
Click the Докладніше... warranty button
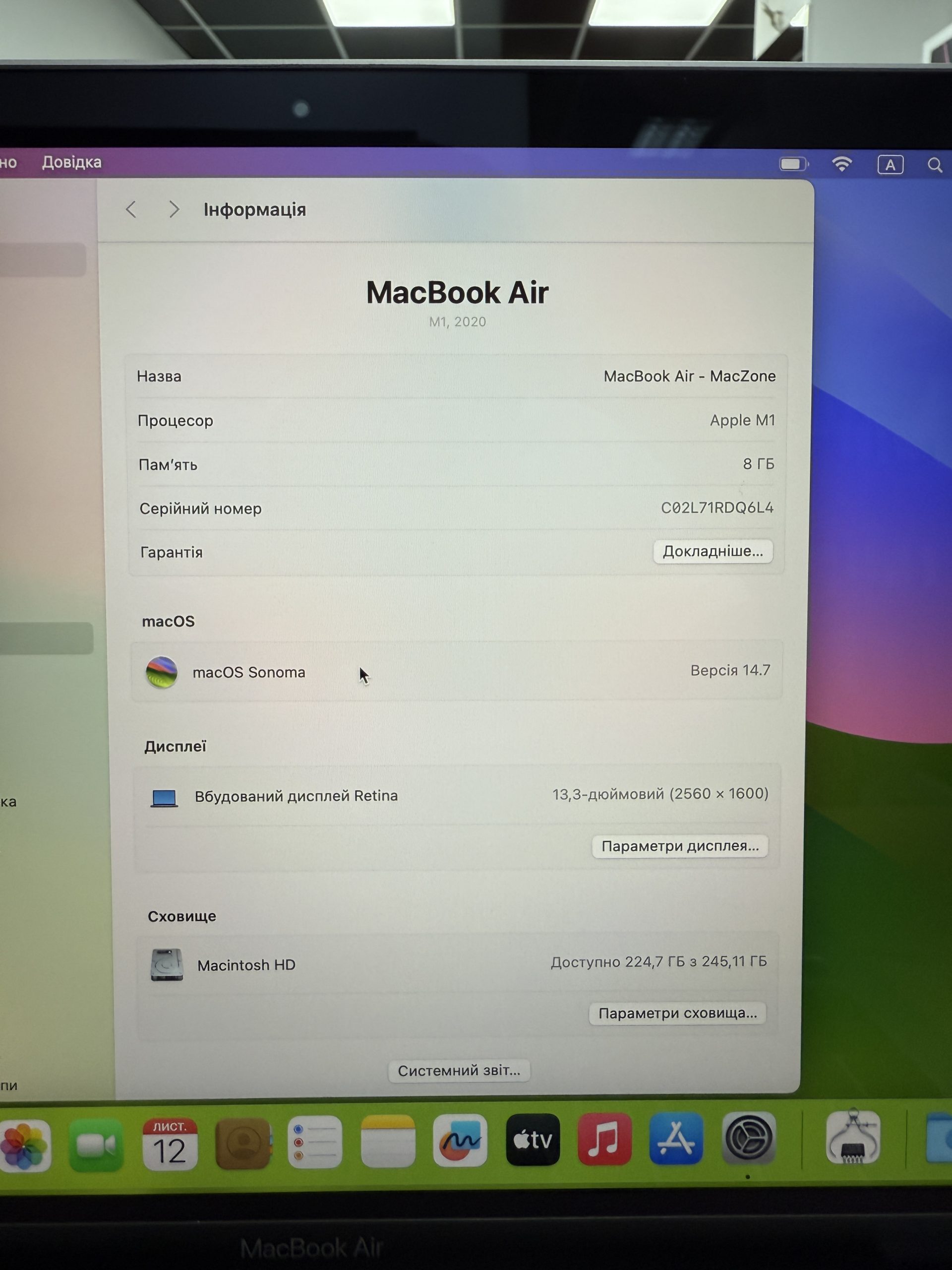click(x=713, y=551)
